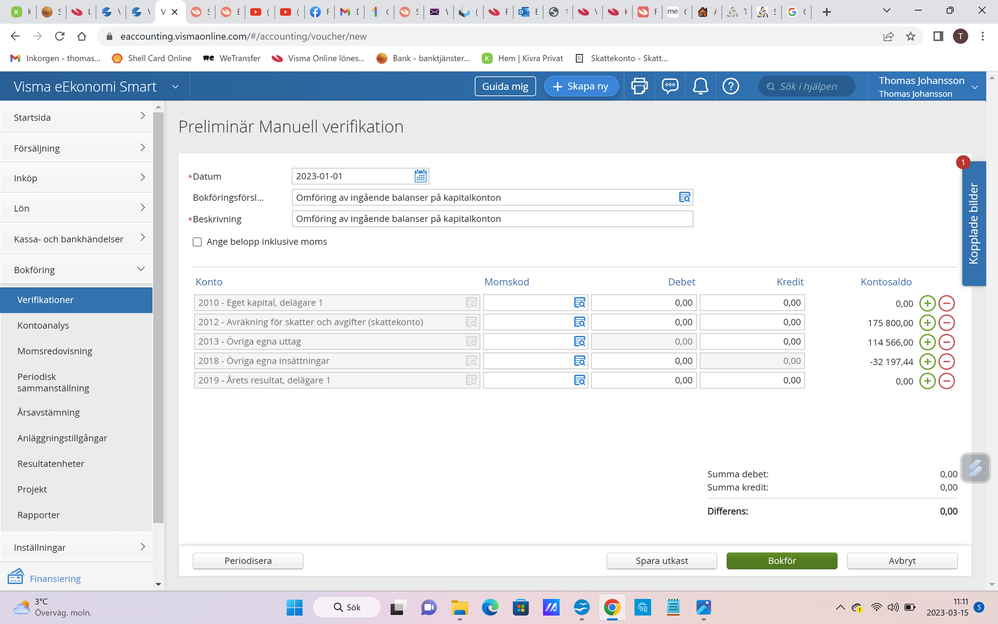
Task: Click Spara utkast button
Action: coord(661,561)
